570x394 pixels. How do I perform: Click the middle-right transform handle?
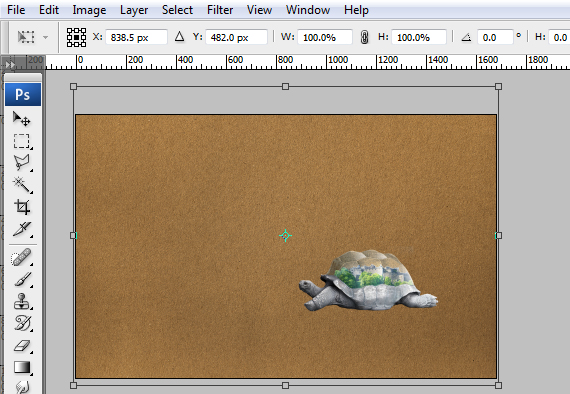498,236
